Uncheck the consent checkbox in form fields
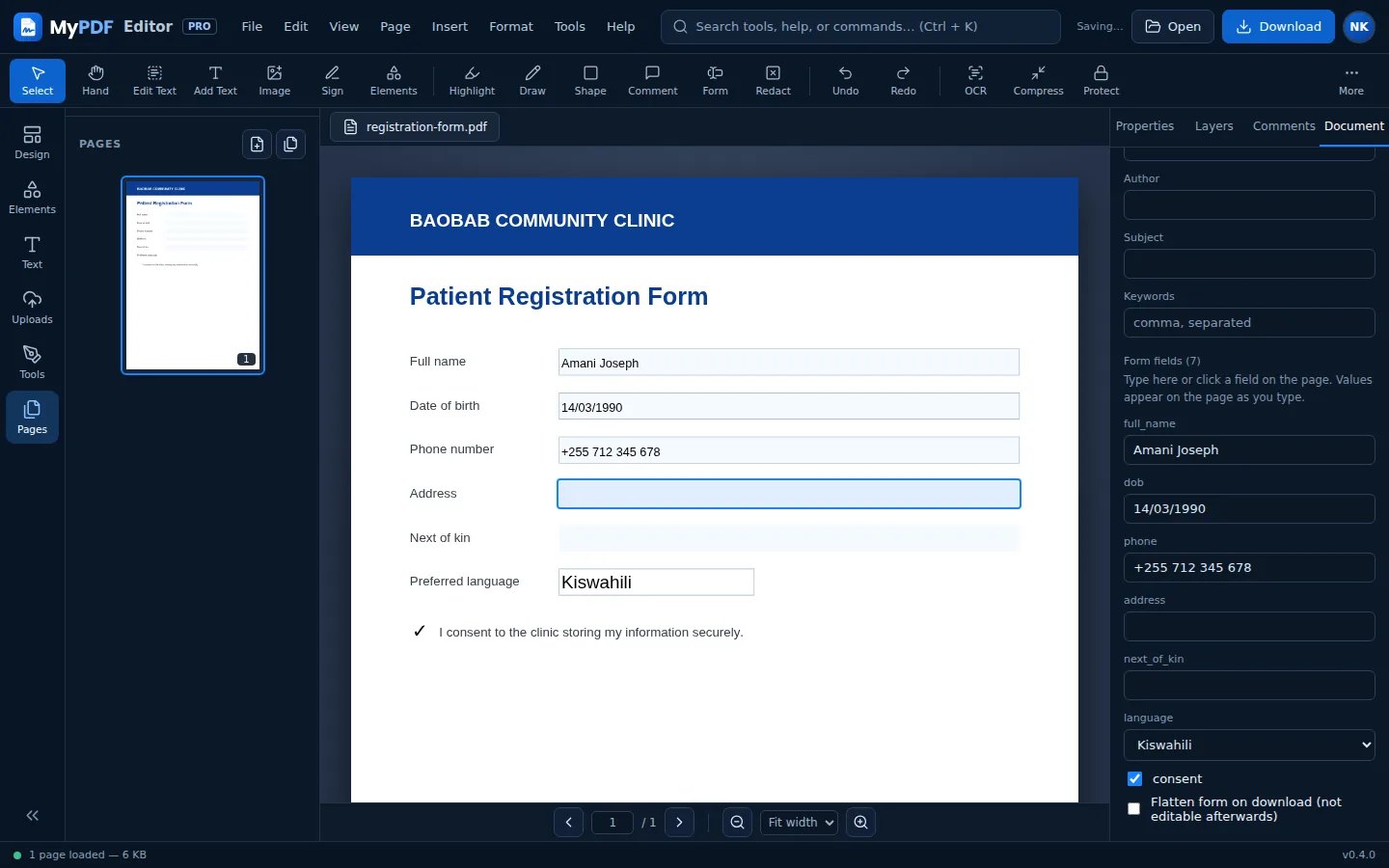1389x868 pixels. (1135, 779)
